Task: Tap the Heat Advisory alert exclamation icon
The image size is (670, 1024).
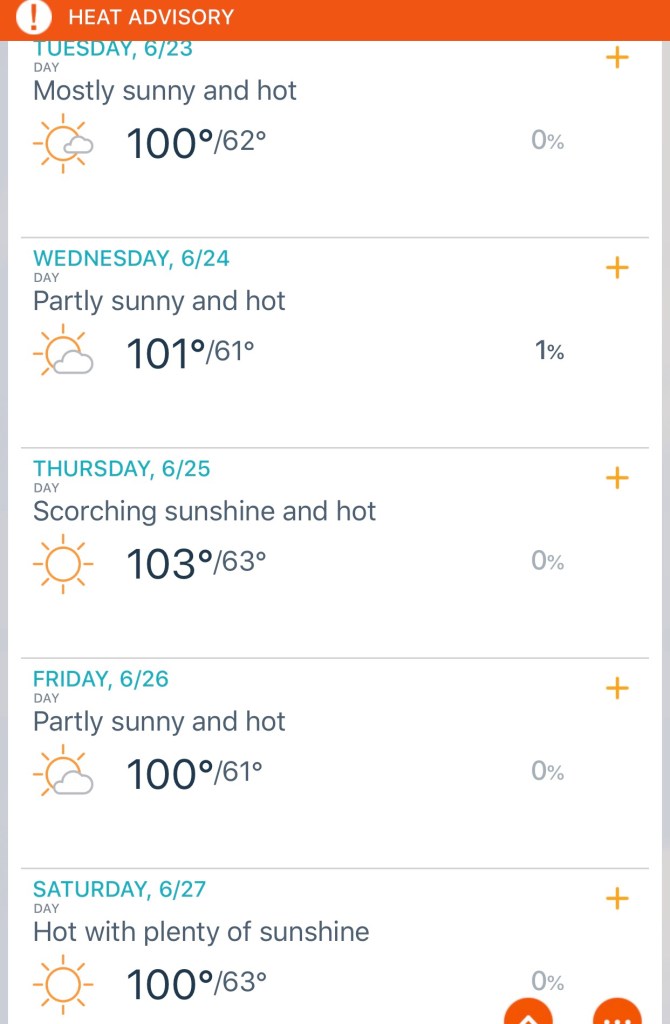Action: pos(37,17)
